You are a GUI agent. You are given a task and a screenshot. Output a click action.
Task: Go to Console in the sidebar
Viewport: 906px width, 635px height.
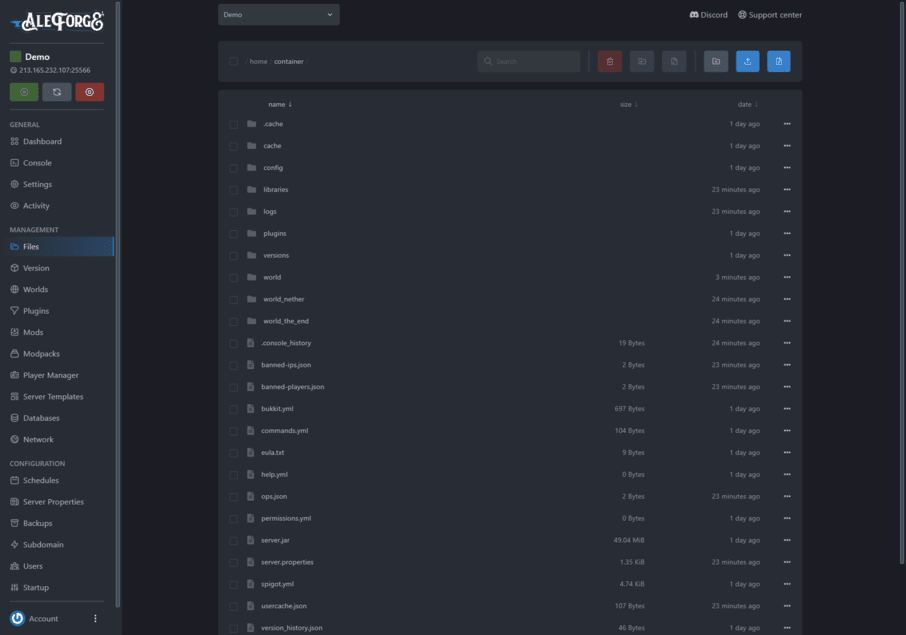[x=37, y=163]
